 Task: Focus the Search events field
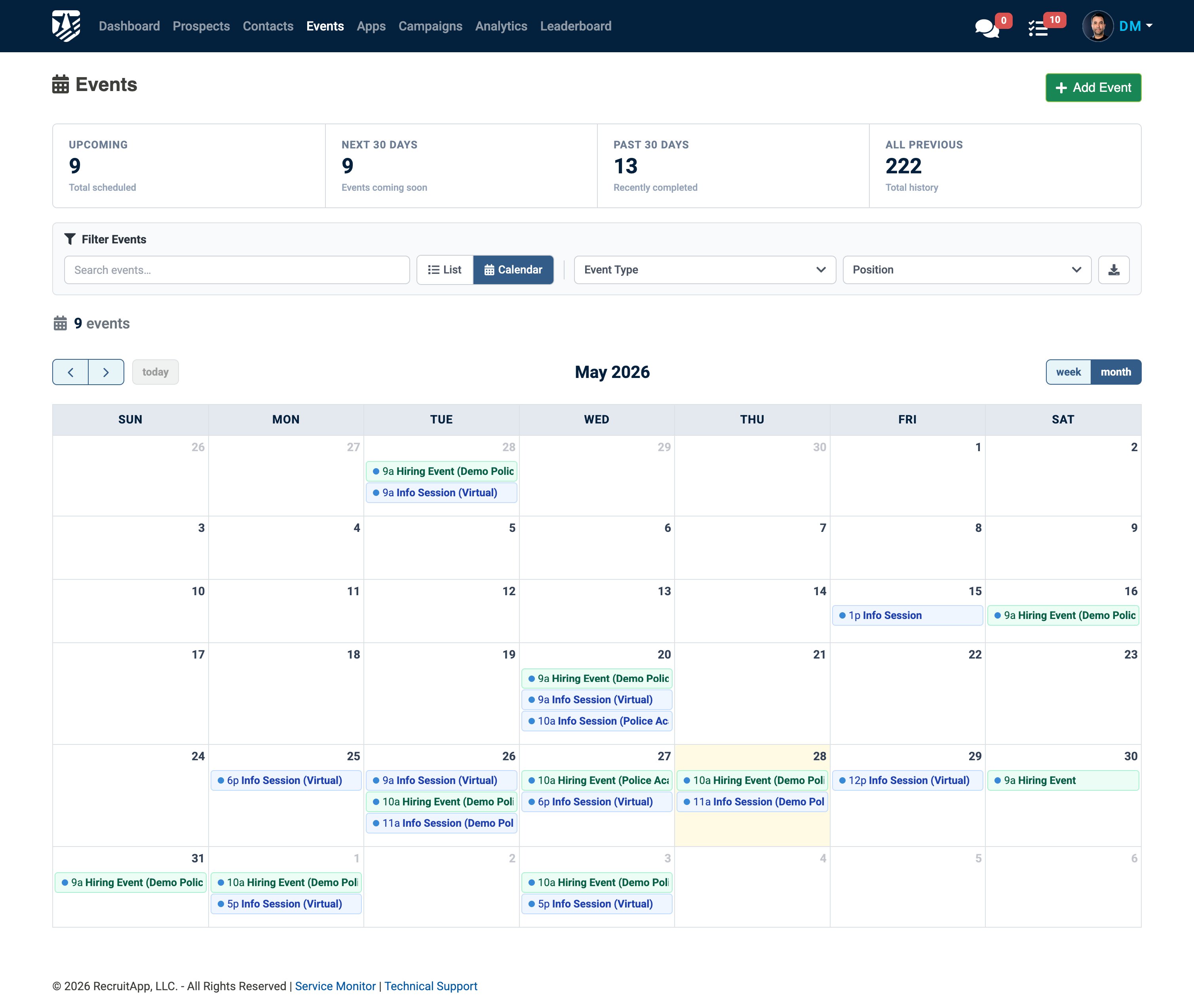click(237, 270)
